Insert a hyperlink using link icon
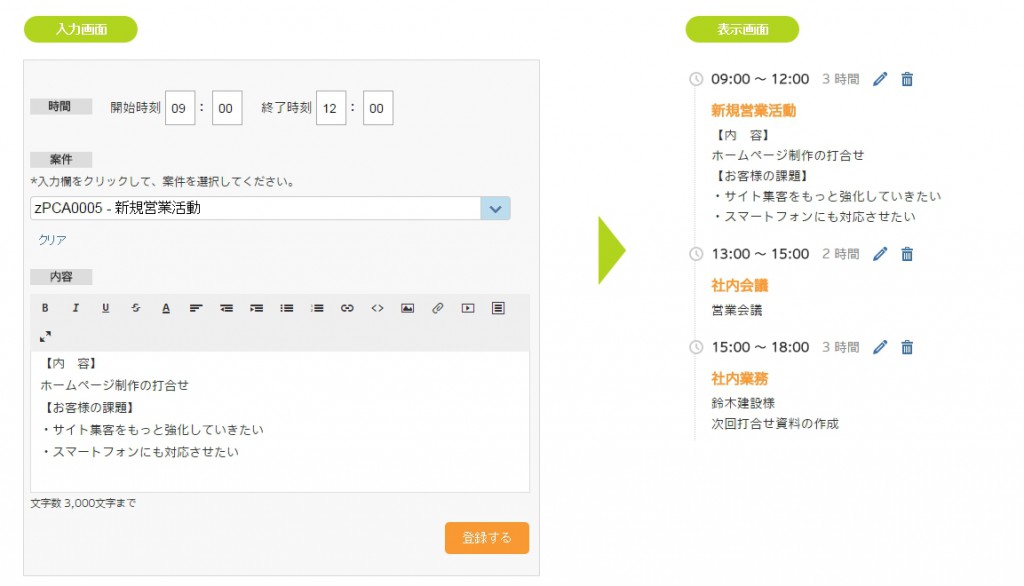 point(347,308)
